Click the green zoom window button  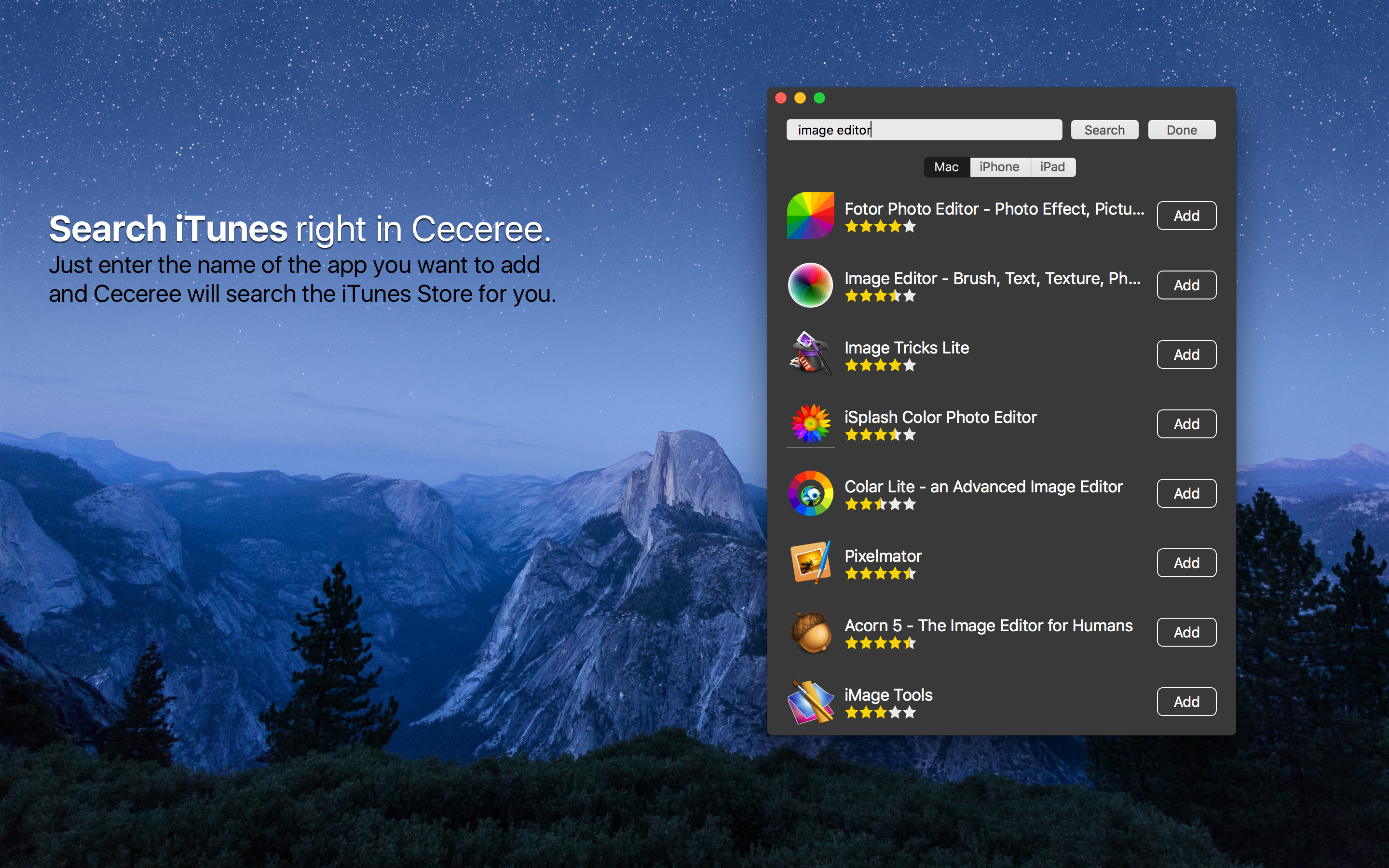[819, 98]
